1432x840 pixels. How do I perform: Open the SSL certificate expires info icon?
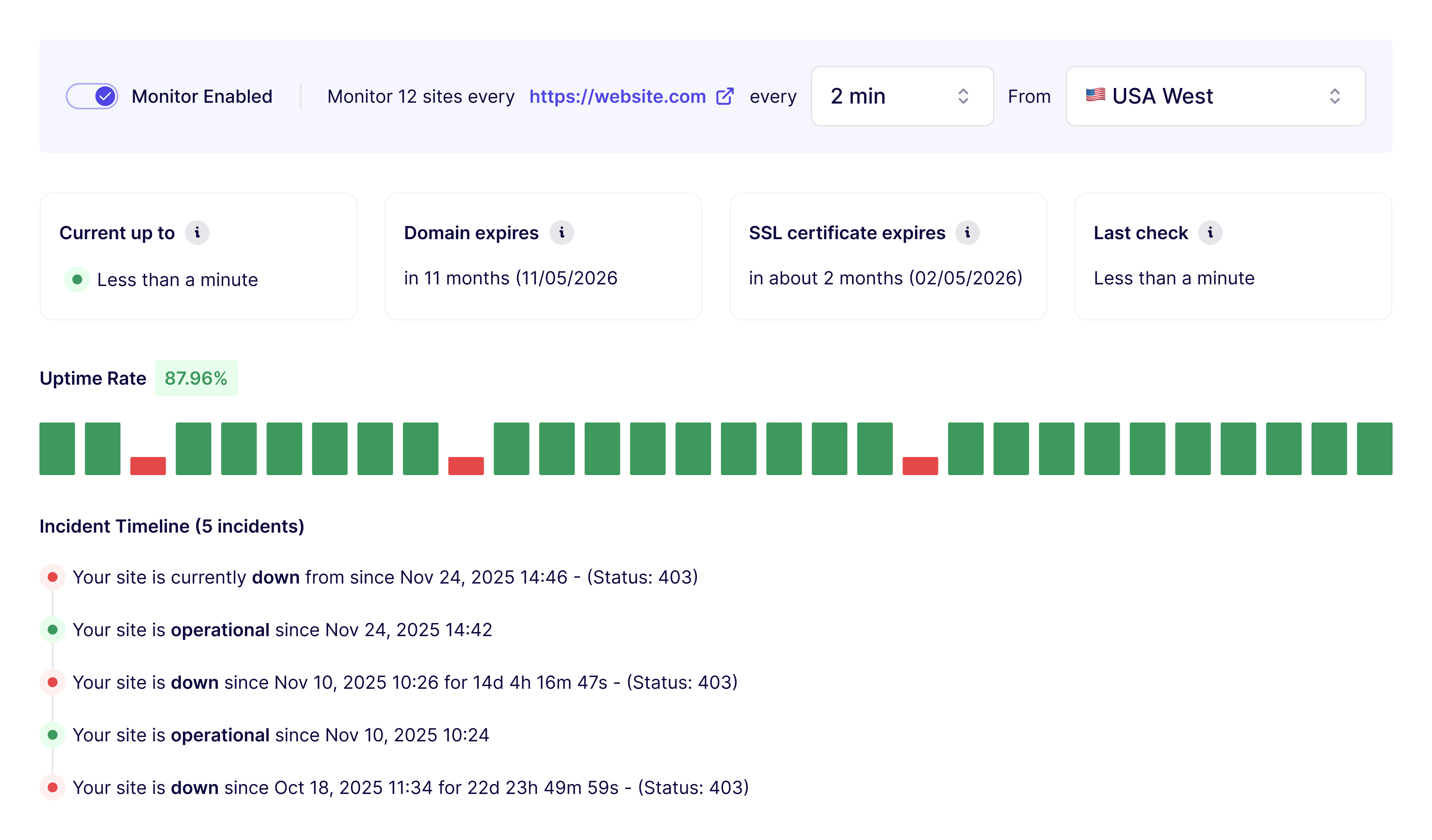(968, 233)
